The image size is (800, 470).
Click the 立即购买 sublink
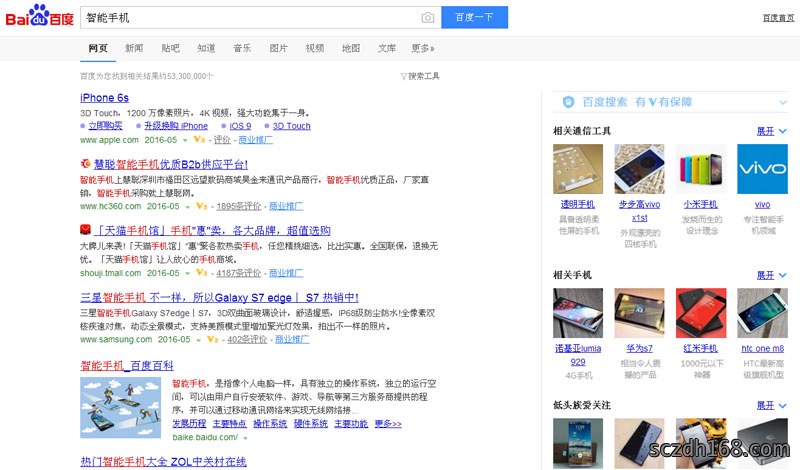[106, 126]
